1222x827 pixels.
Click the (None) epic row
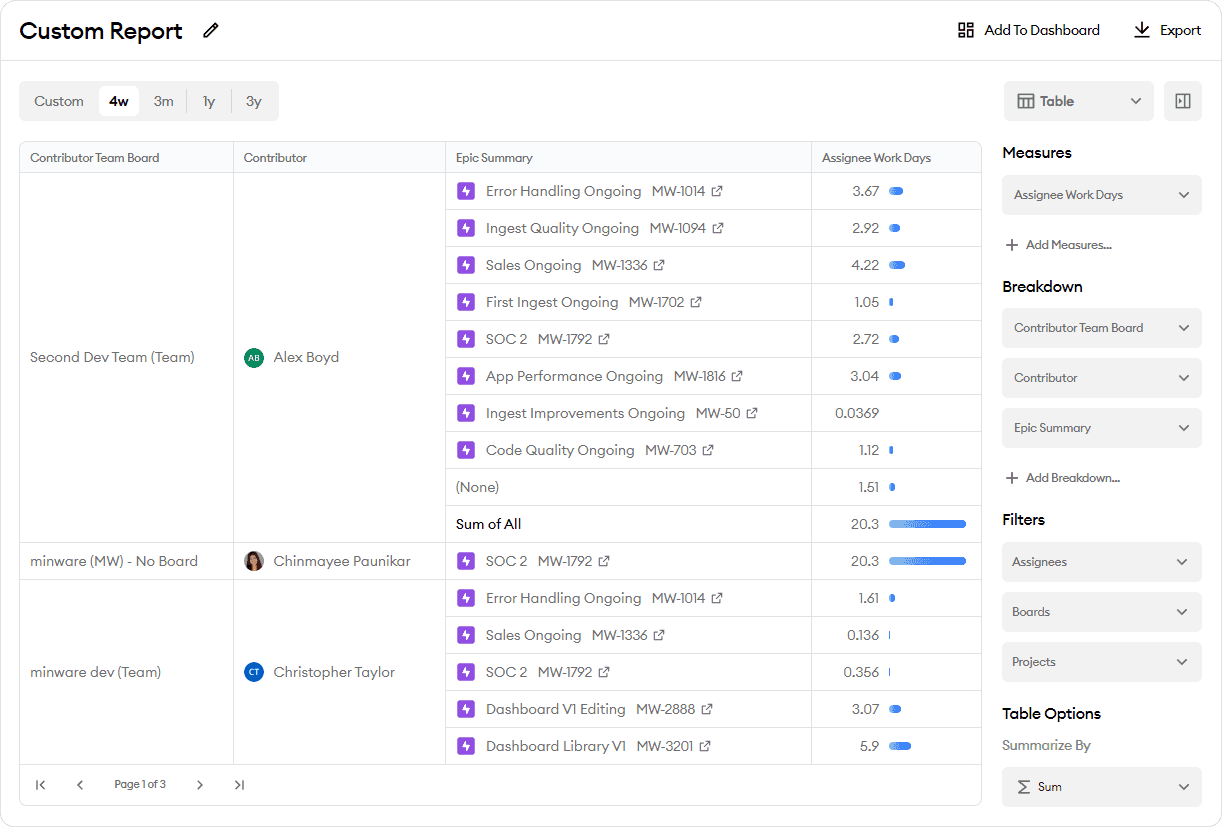click(x=628, y=487)
